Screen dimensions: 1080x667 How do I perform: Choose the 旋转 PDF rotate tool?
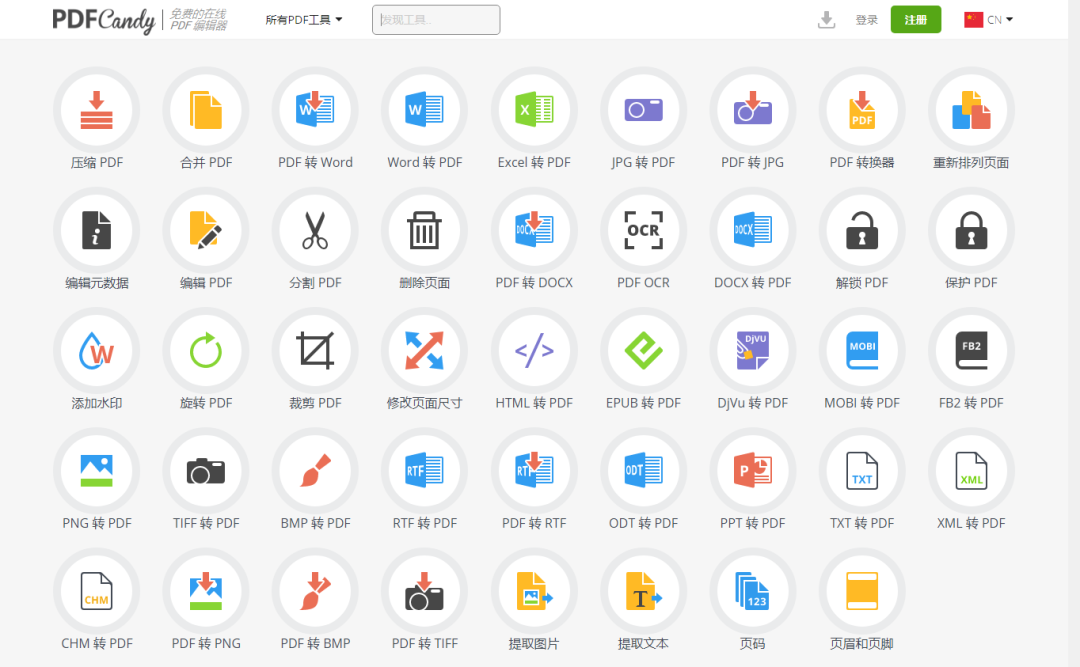click(x=206, y=351)
